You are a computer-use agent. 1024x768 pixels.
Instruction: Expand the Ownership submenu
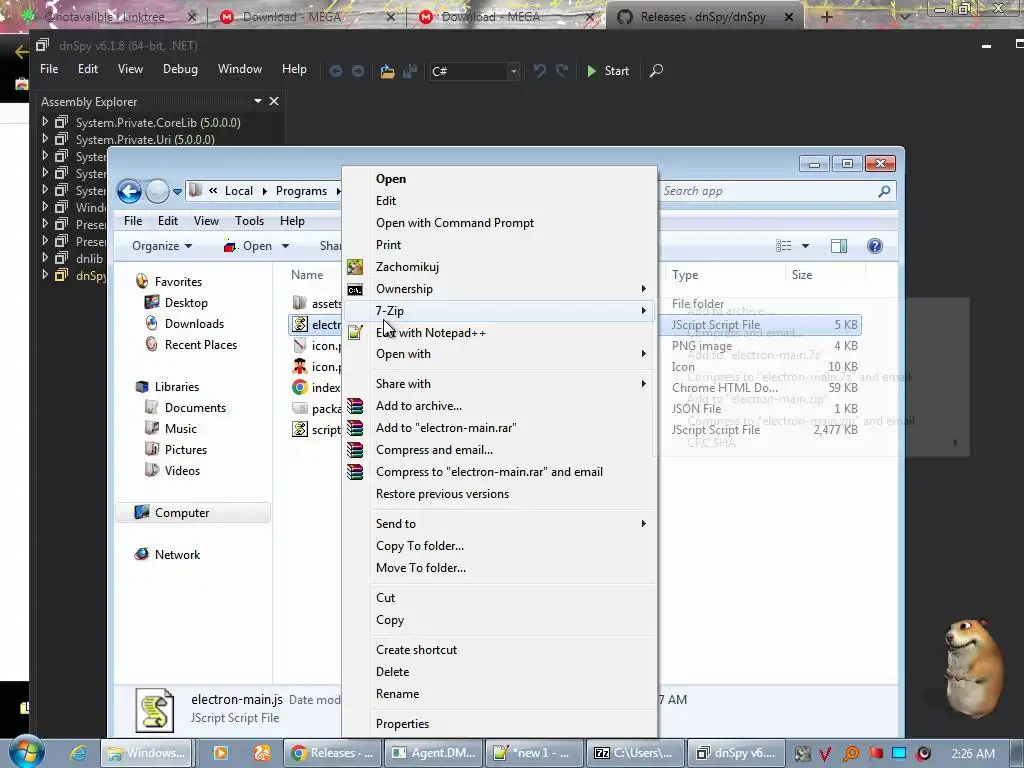[x=500, y=289]
